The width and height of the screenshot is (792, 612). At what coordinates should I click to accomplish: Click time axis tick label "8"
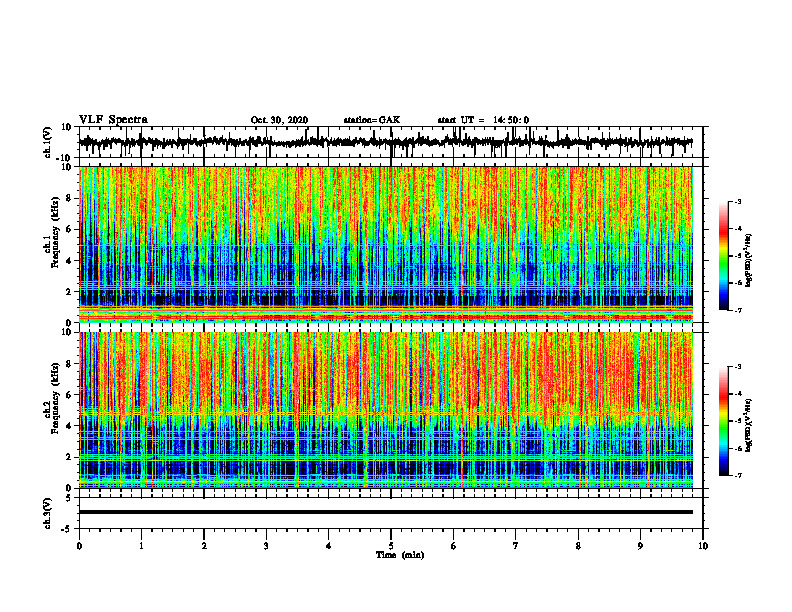point(578,546)
